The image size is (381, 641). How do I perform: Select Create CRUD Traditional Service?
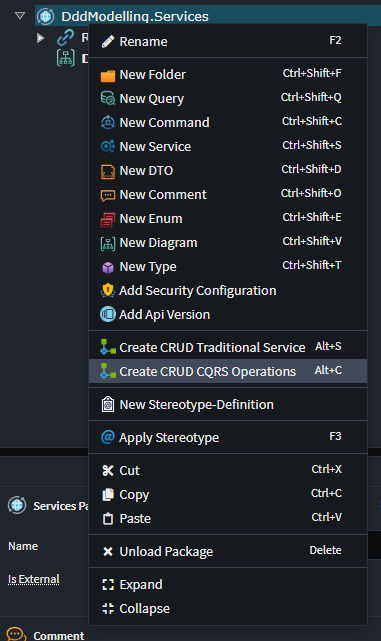[x=228, y=347]
